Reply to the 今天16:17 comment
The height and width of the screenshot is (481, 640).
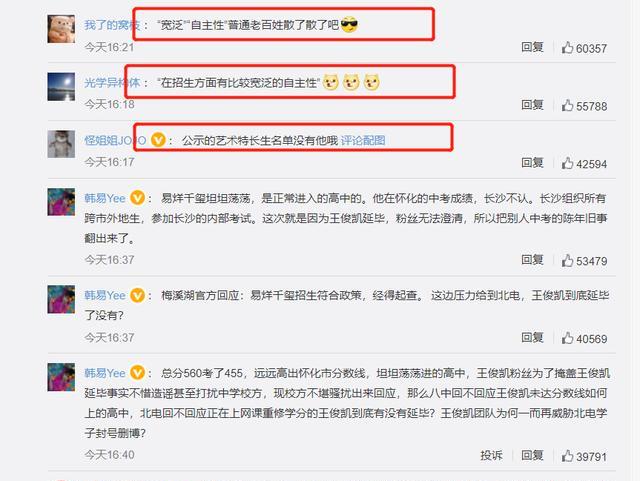click(532, 163)
